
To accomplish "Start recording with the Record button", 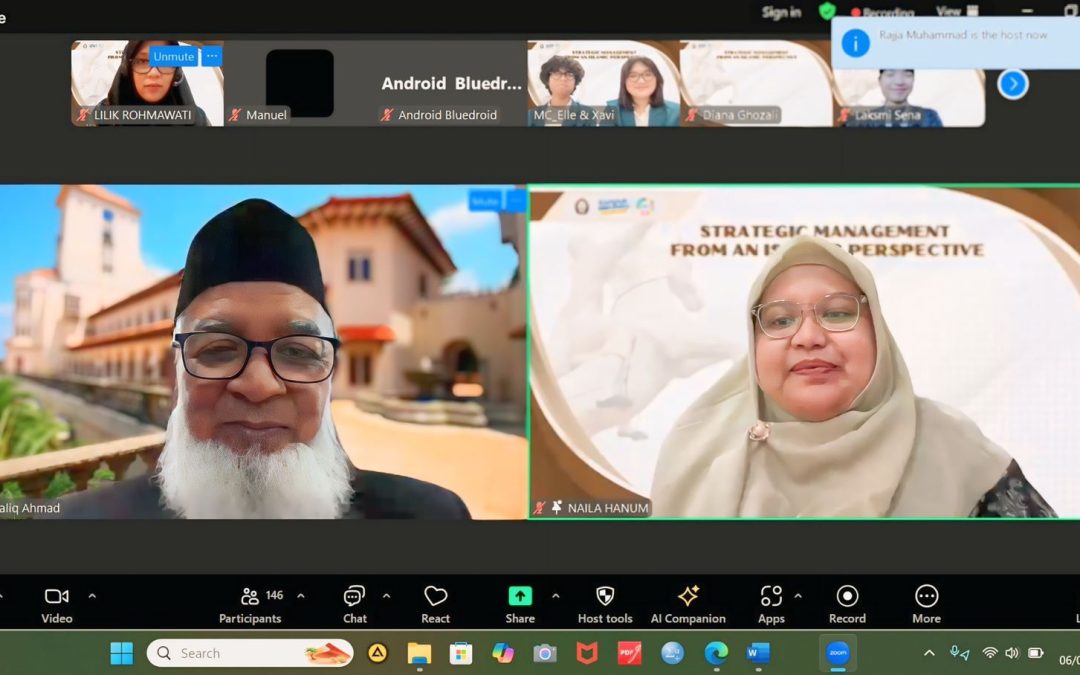I will pyautogui.click(x=847, y=605).
